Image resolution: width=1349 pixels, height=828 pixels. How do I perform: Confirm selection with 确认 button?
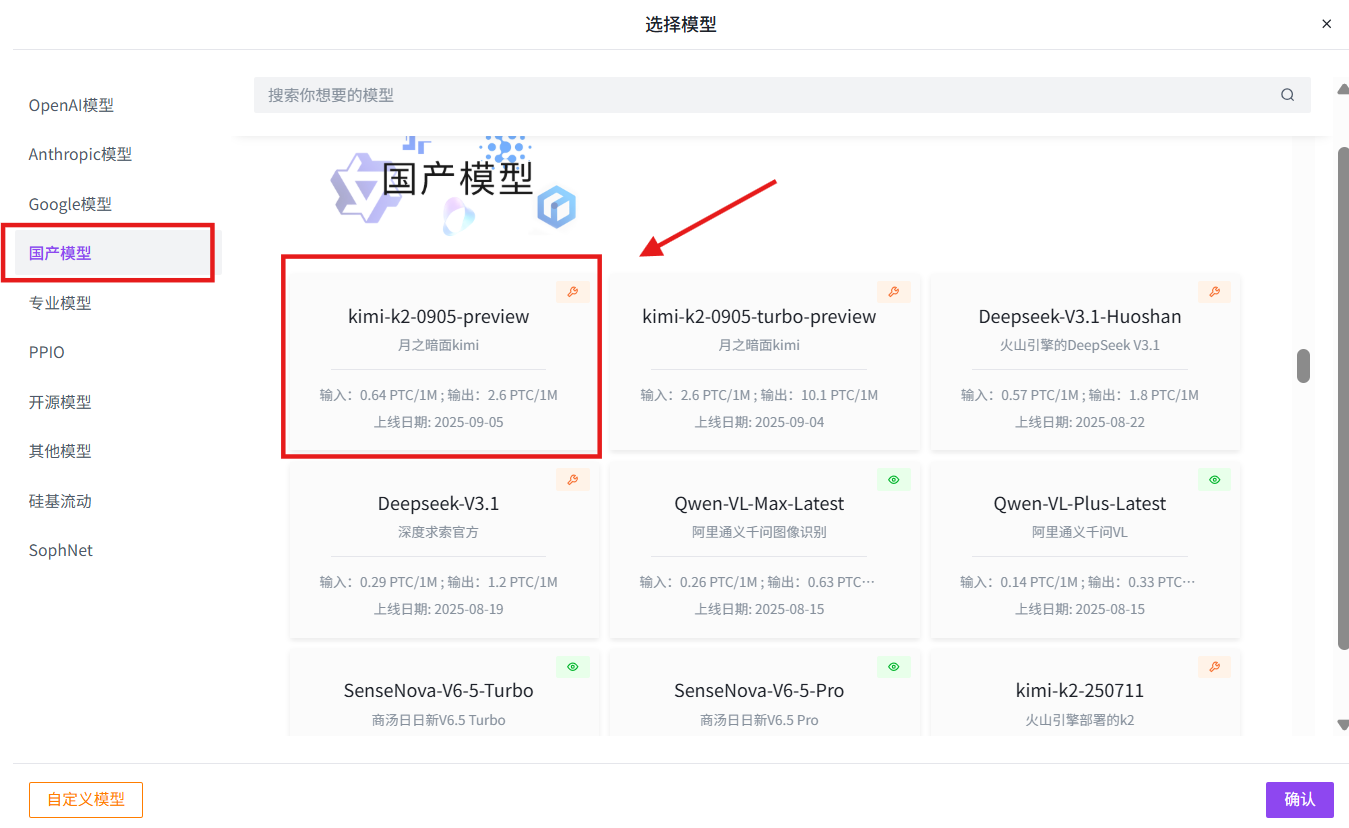click(1300, 800)
